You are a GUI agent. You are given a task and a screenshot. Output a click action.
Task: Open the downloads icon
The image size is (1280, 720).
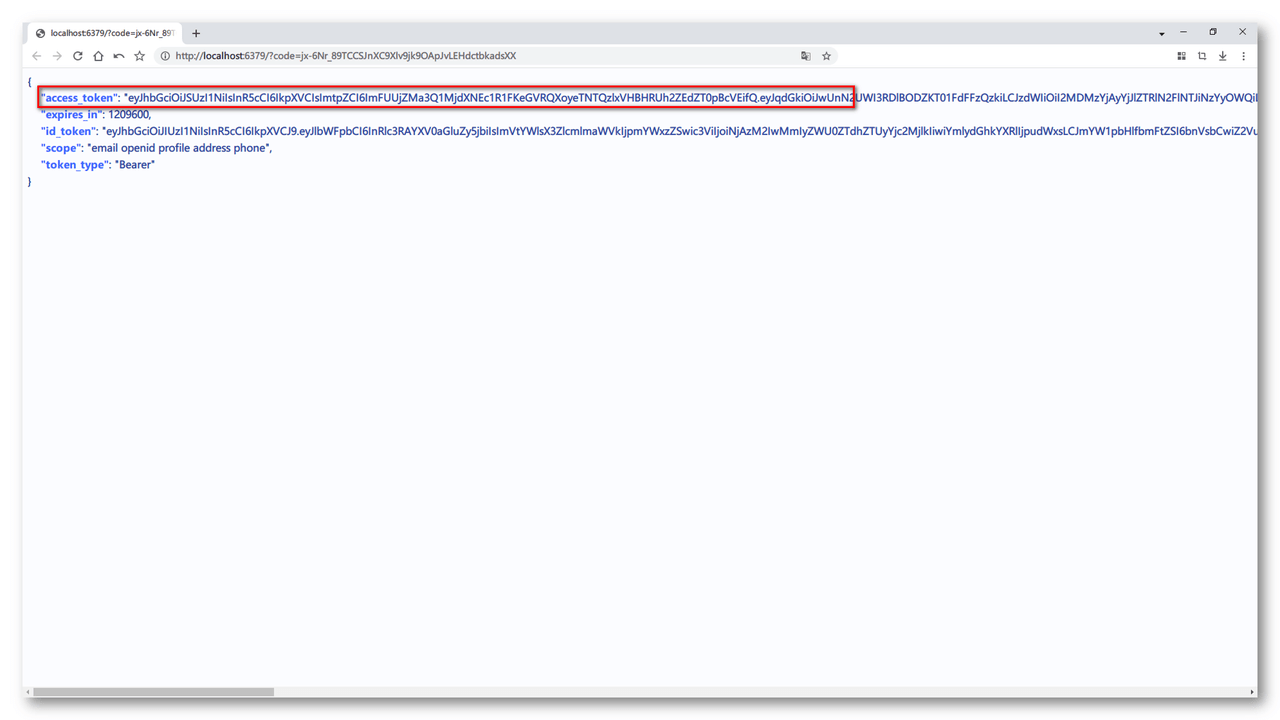click(x=1223, y=56)
